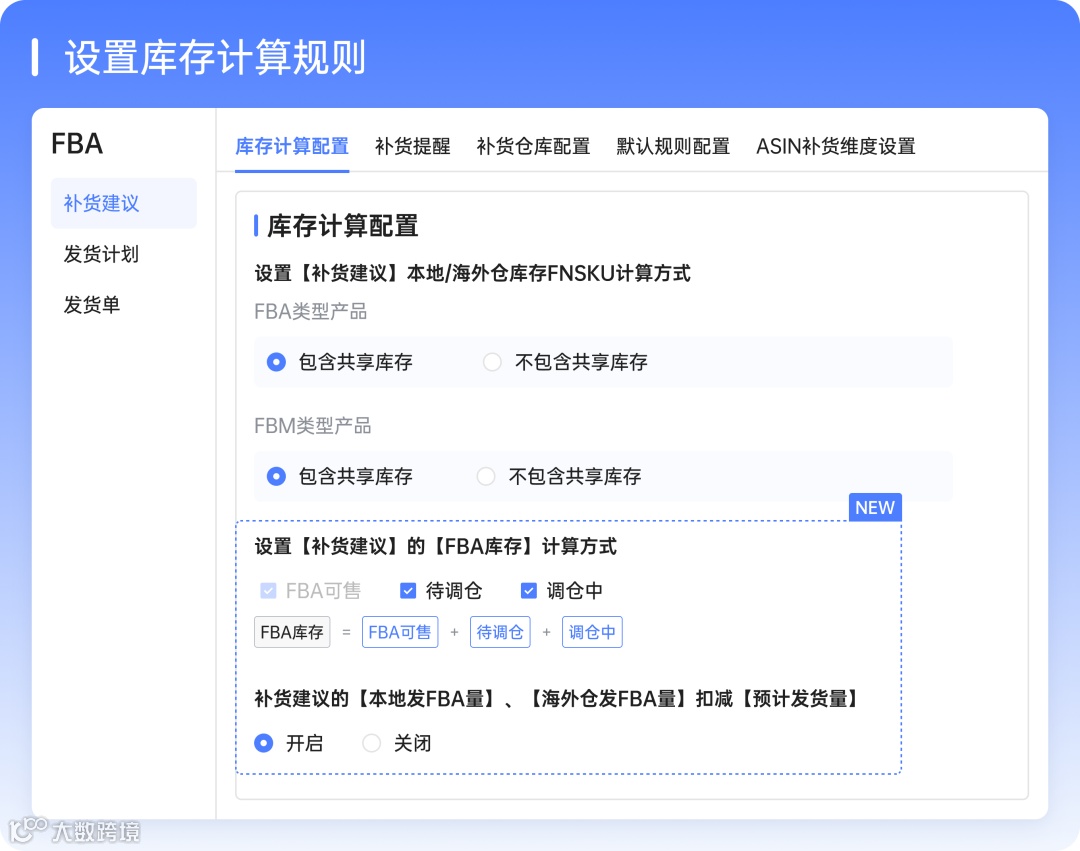Uncheck the 调仓中 checkbox
This screenshot has width=1080, height=851.
(x=528, y=591)
